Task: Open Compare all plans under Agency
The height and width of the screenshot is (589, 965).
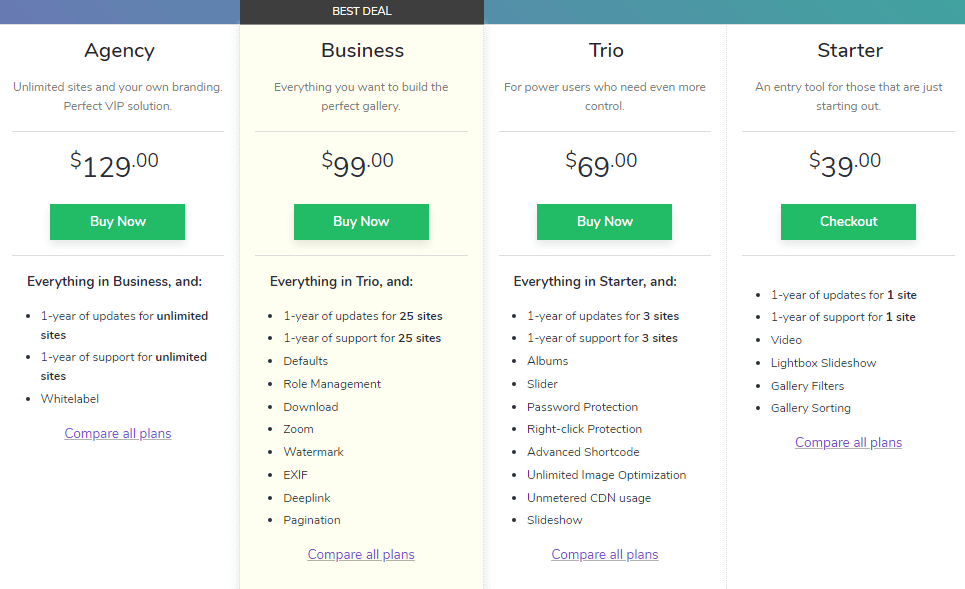Action: [118, 433]
